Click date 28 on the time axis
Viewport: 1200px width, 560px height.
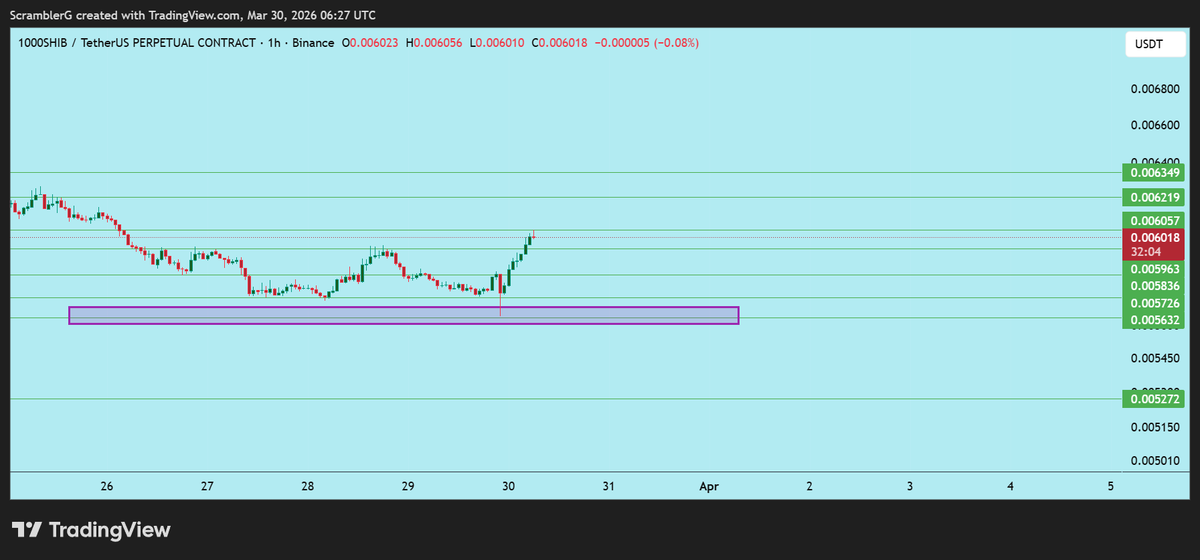(308, 486)
